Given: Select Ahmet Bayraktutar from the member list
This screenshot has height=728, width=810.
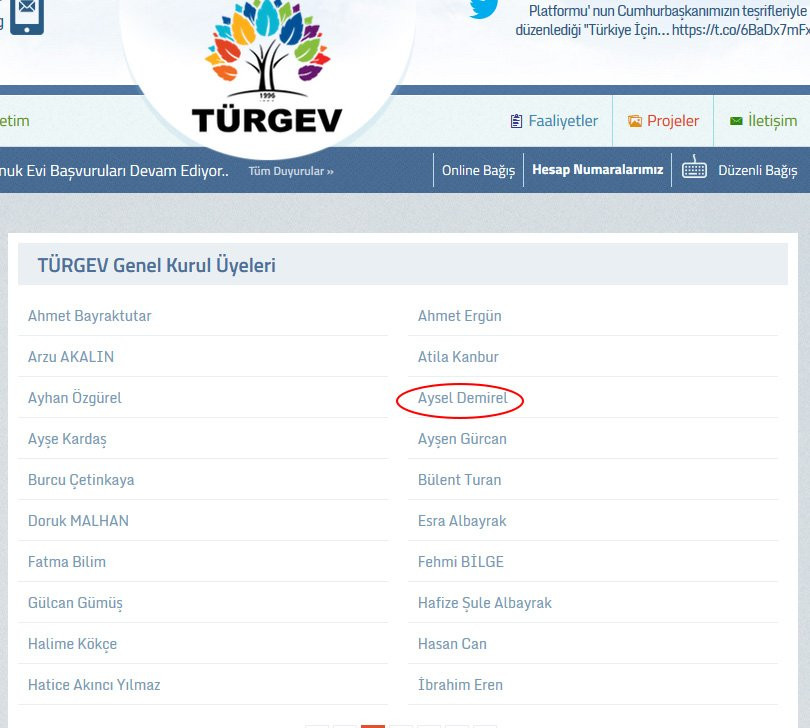Looking at the screenshot, I should 89,315.
